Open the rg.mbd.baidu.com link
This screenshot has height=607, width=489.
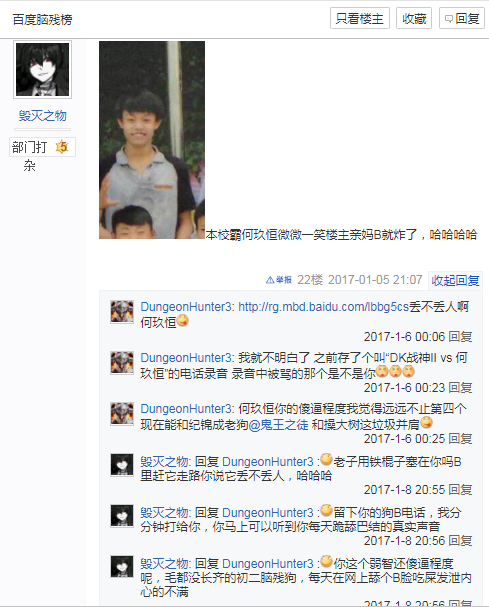click(x=324, y=307)
